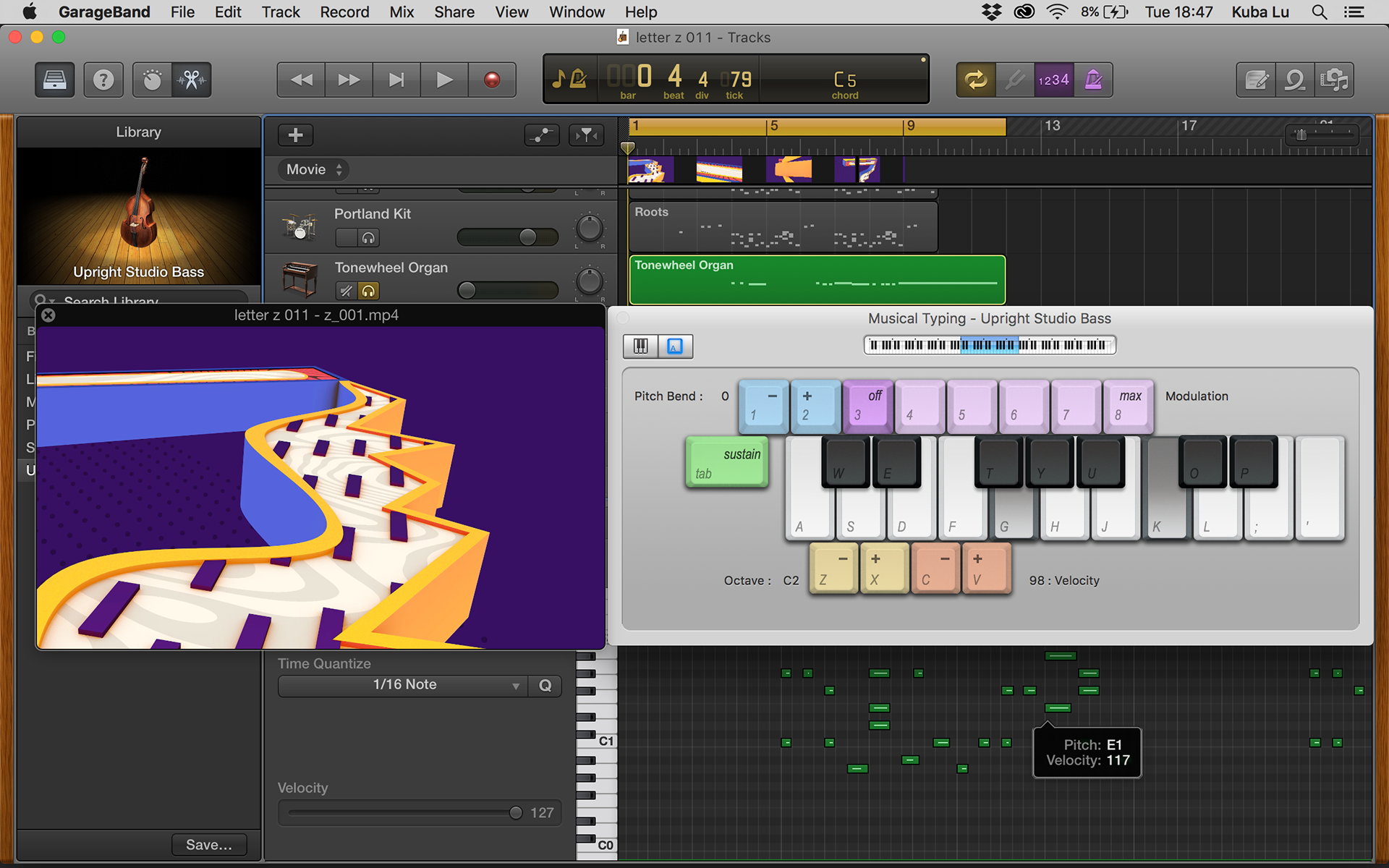Increase velocity with V key
Image resolution: width=1389 pixels, height=868 pixels.
point(987,569)
